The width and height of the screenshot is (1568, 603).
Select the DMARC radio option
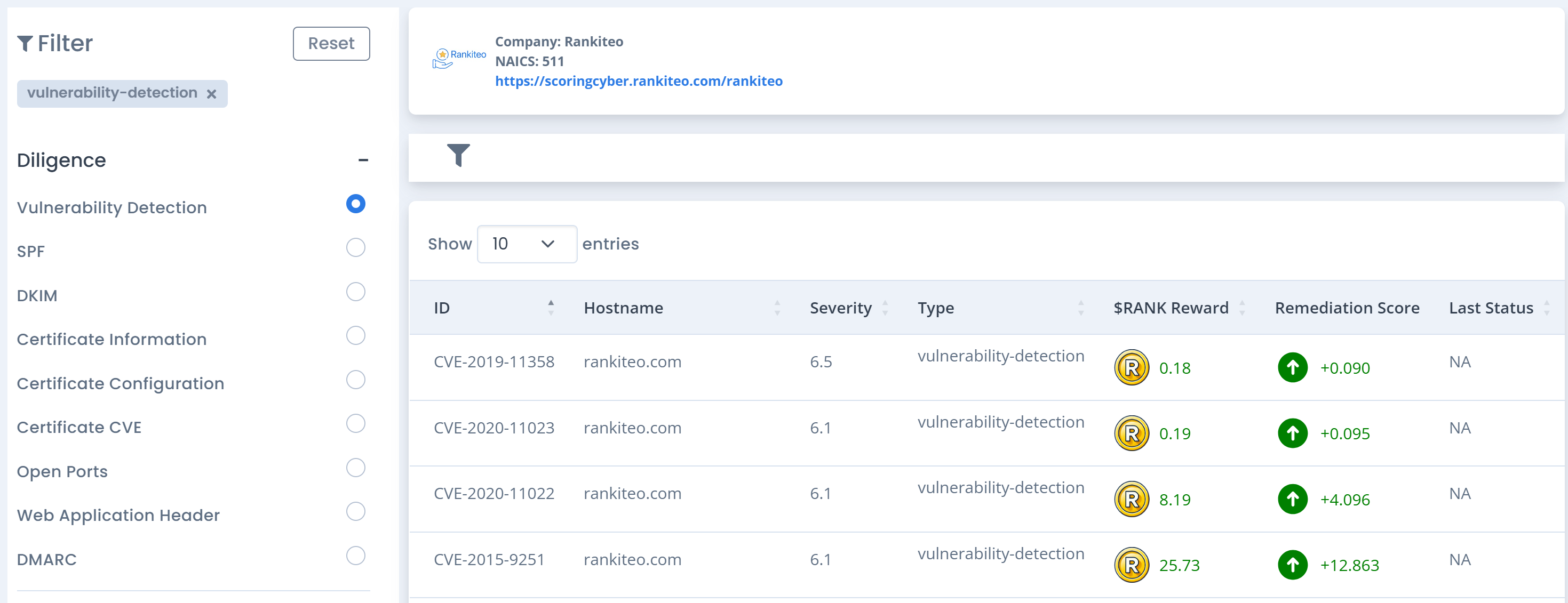click(x=355, y=556)
